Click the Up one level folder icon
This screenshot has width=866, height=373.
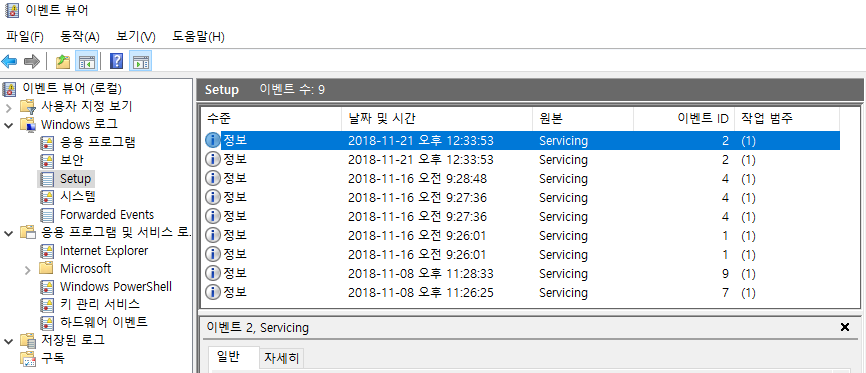pos(63,61)
